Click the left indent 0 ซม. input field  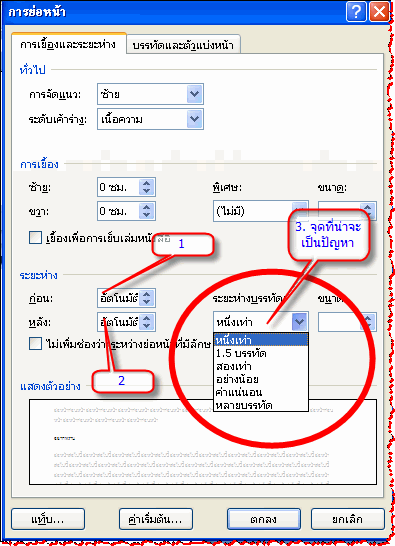pyautogui.click(x=118, y=187)
